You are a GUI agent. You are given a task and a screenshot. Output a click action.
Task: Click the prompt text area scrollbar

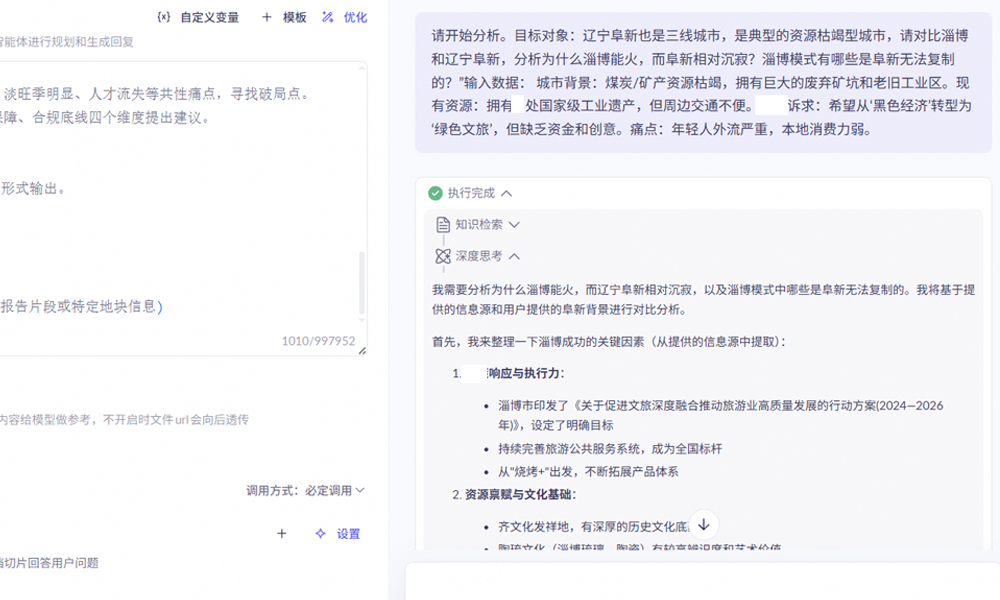(362, 281)
